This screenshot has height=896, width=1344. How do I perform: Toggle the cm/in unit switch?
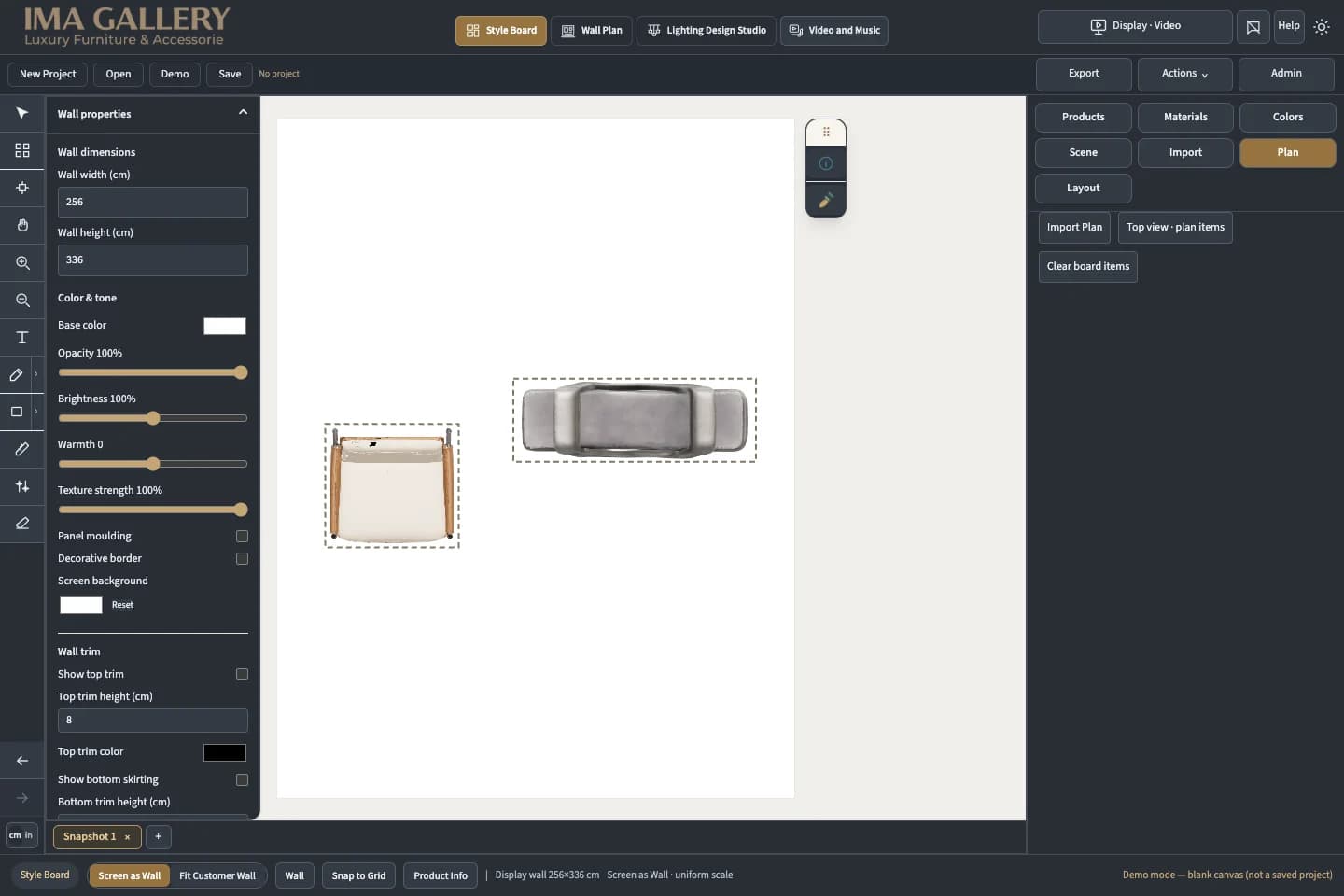21,835
